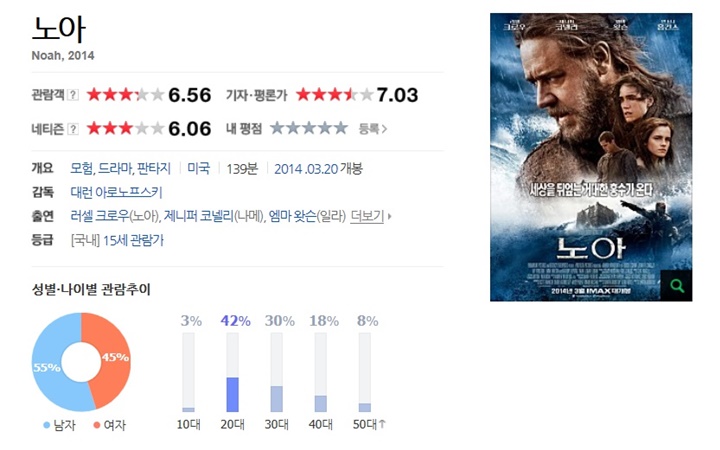Open actor 러셀 크로우's page
The height and width of the screenshot is (450, 720).
(100, 216)
